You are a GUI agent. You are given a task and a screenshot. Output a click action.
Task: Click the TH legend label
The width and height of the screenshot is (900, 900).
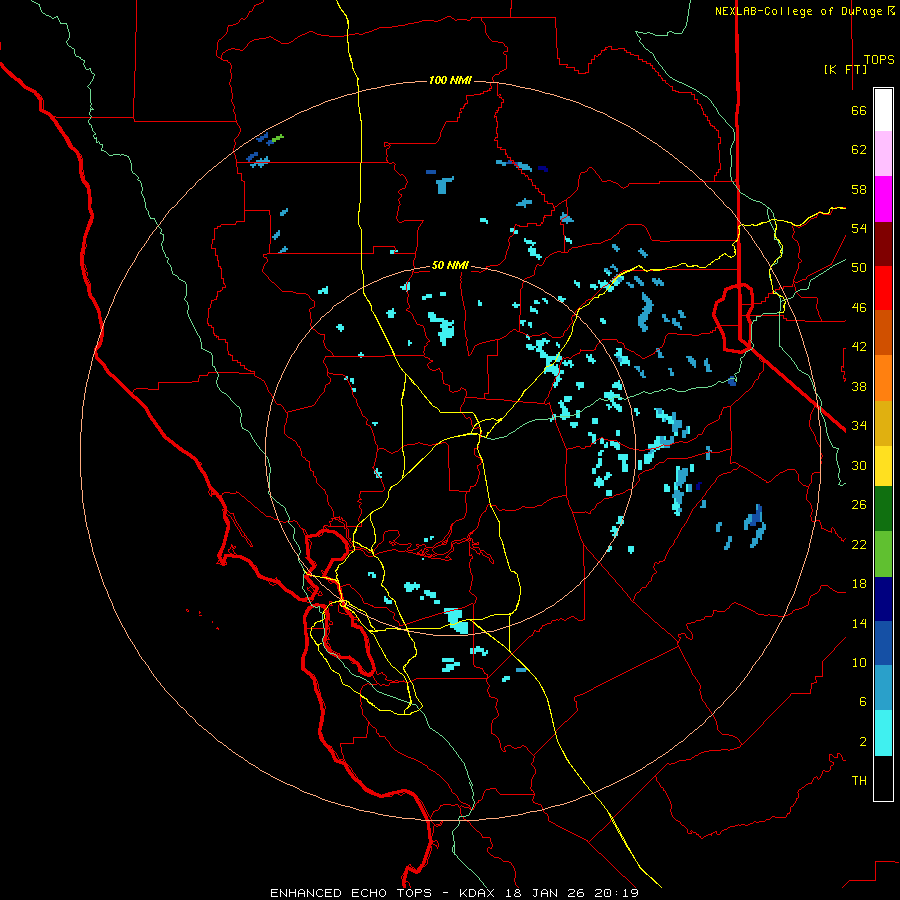click(859, 781)
